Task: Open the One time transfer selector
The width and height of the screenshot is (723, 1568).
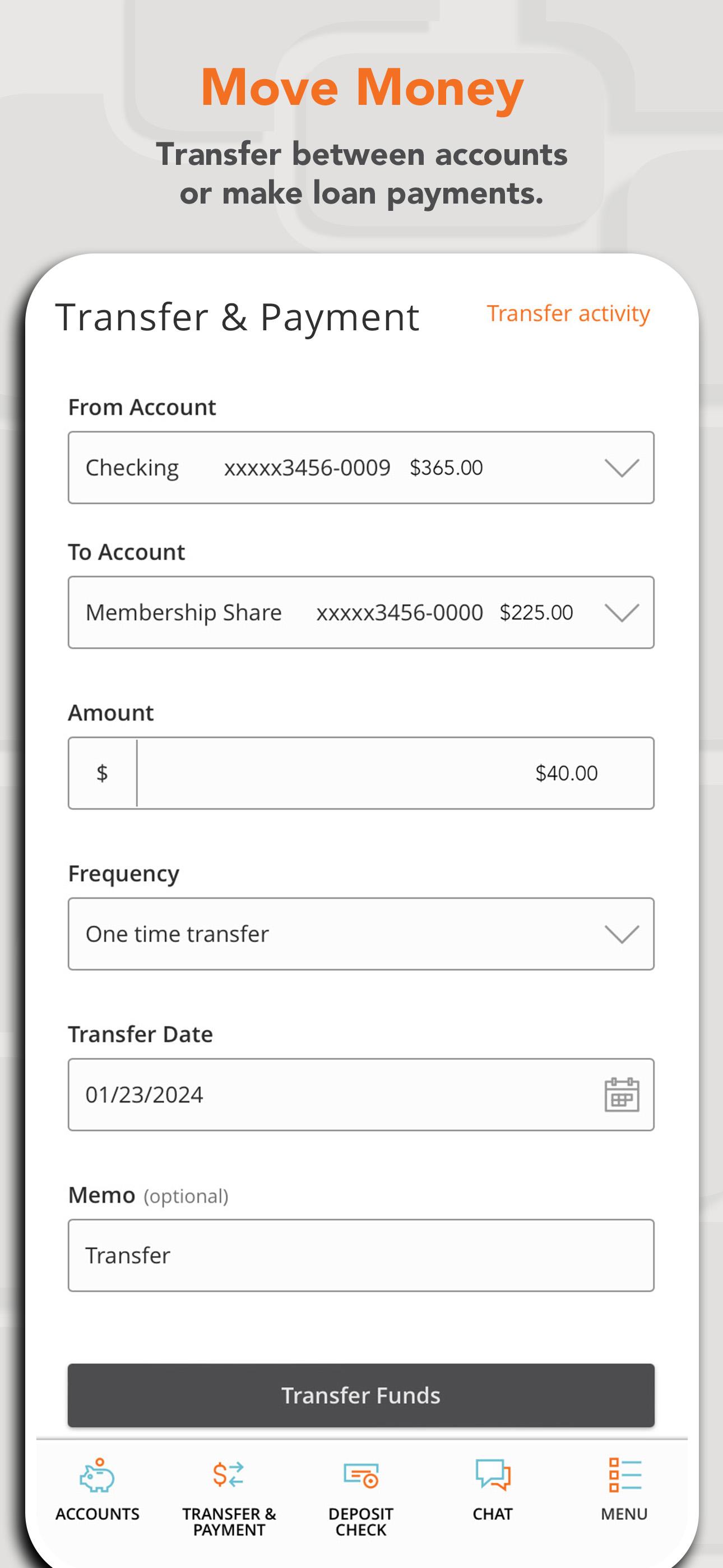Action: coord(361,934)
